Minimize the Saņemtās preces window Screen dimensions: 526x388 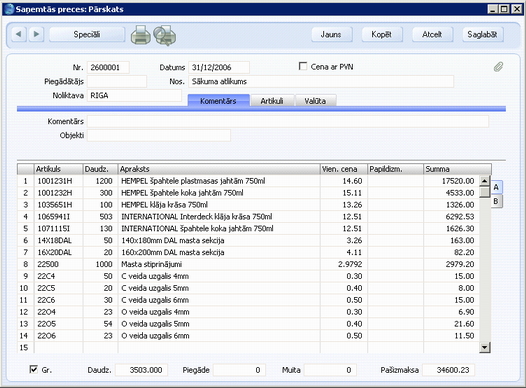[x=492, y=9]
